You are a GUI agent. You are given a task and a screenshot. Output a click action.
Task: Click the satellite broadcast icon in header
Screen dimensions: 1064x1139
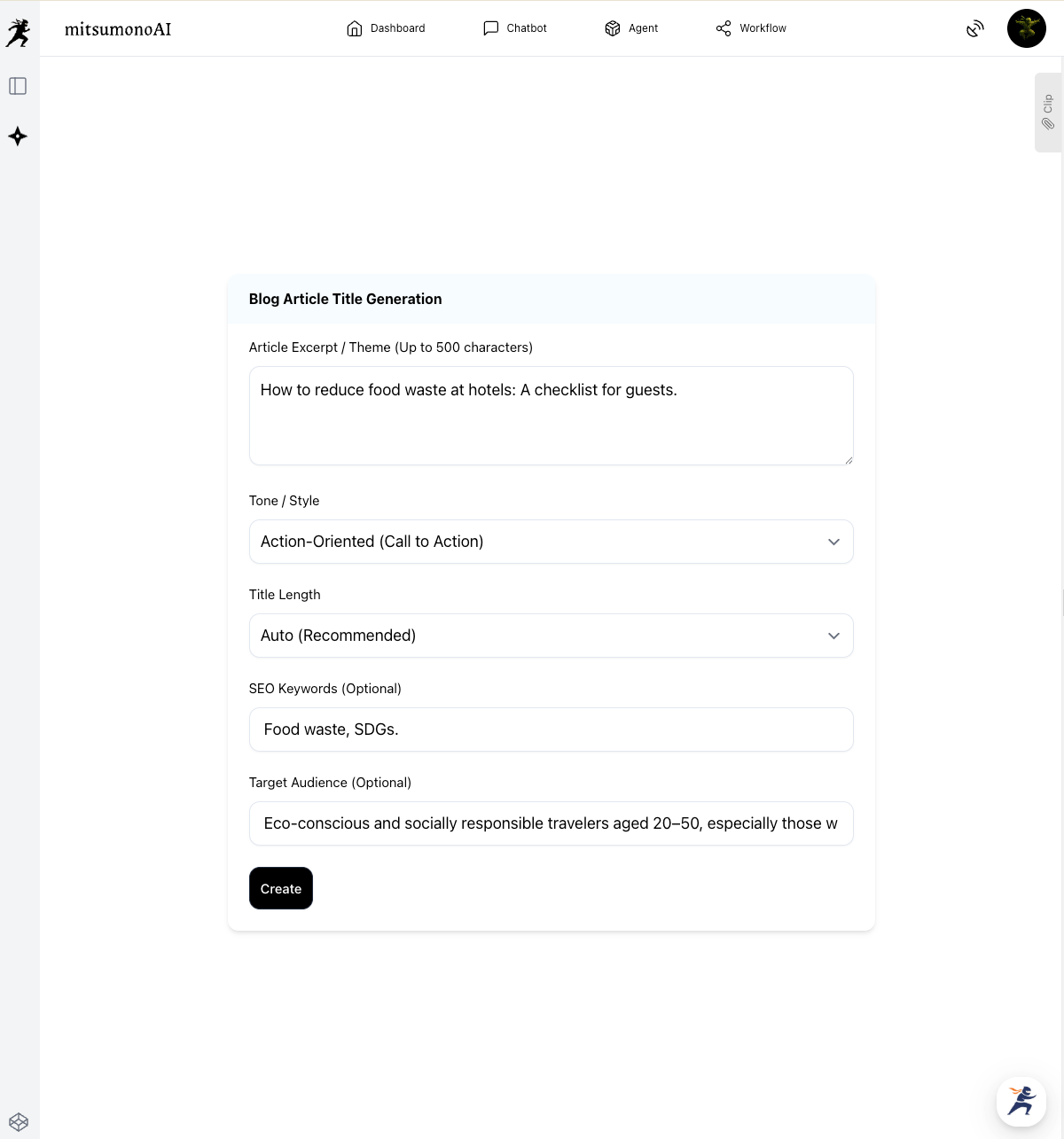pos(975,28)
